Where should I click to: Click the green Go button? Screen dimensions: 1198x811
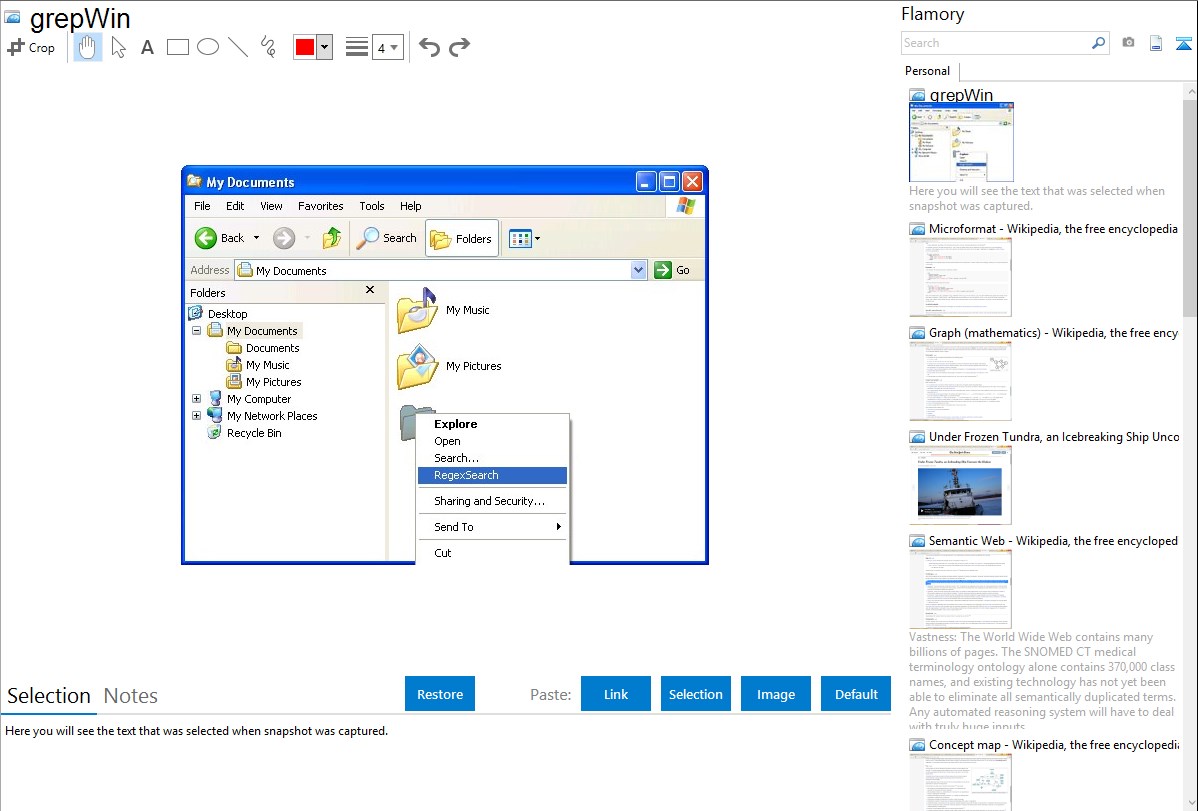point(673,270)
